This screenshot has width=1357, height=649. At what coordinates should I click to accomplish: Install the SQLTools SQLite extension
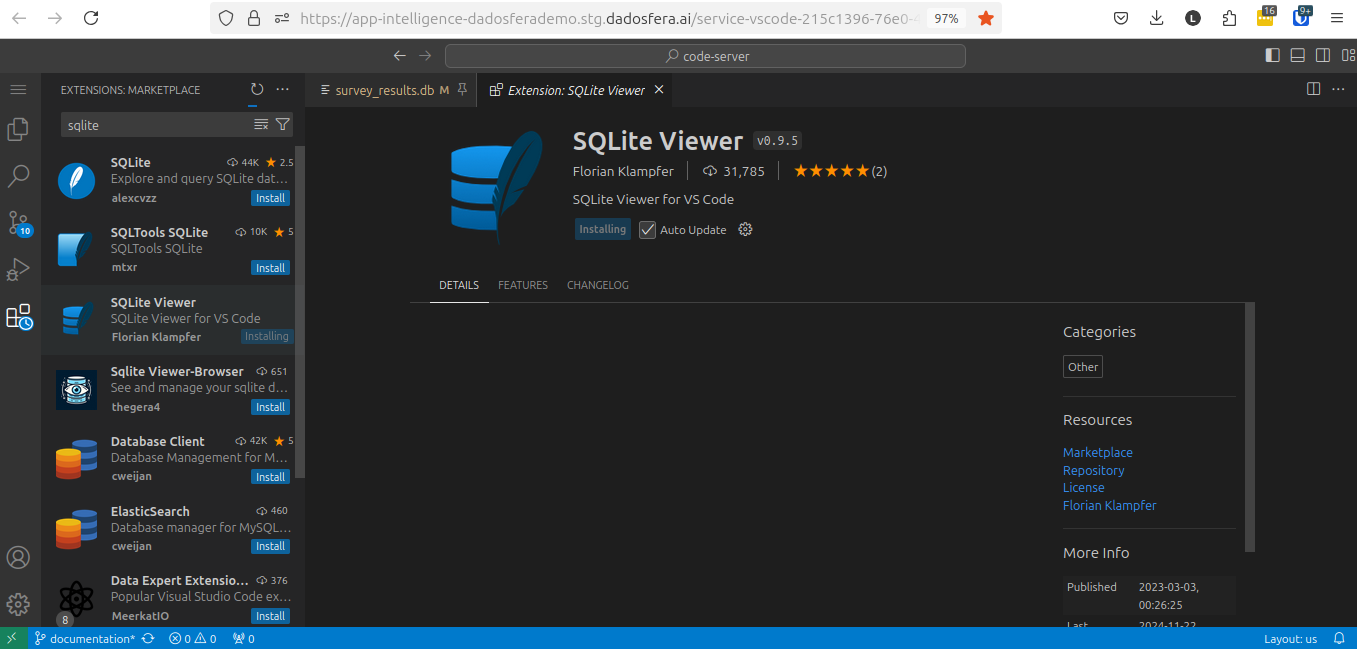click(x=270, y=268)
